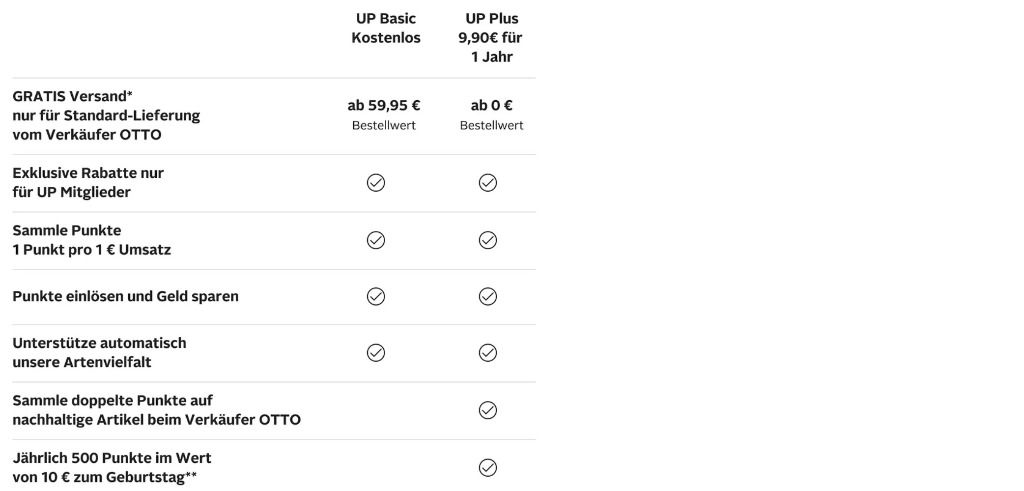Click the Sammle Punkte 1 Punkt label

tap(91, 240)
